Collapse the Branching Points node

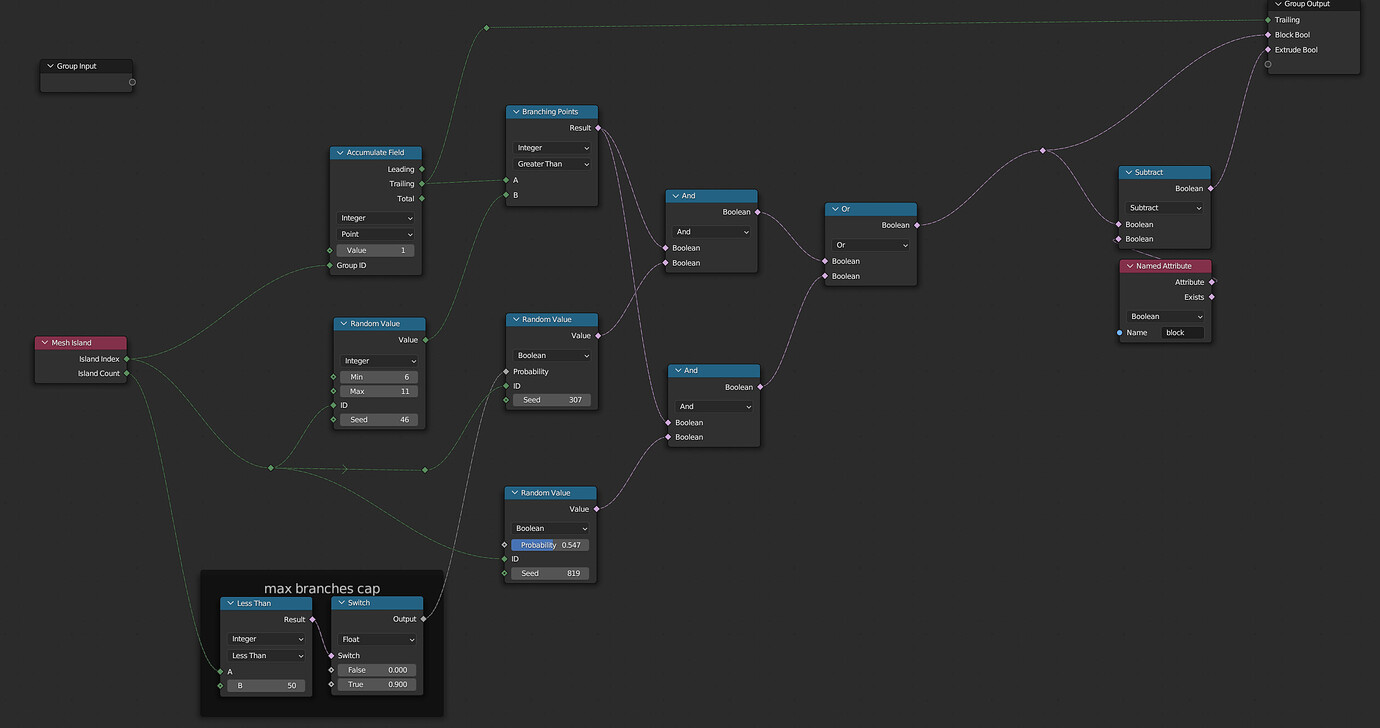click(516, 112)
